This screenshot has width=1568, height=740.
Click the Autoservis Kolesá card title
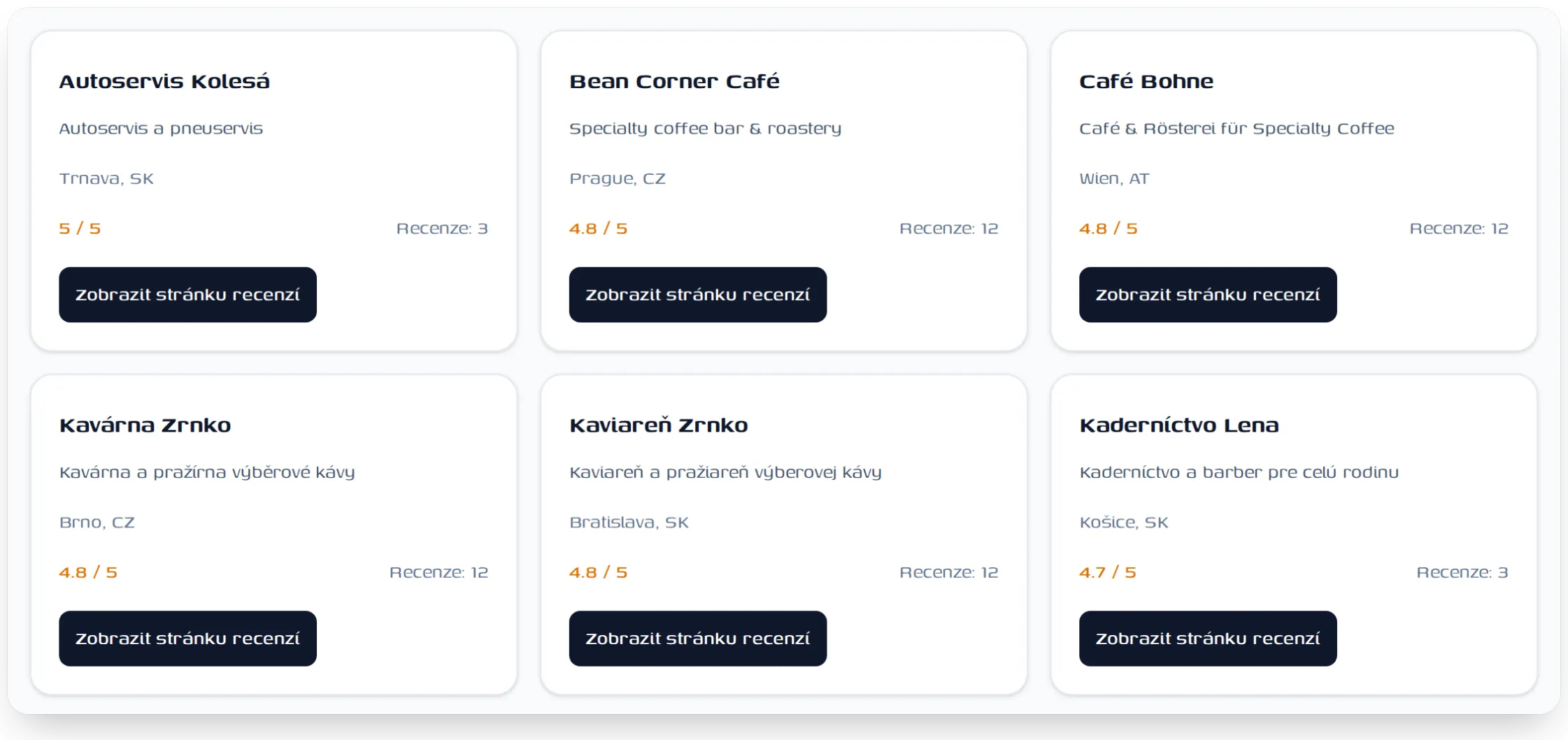pos(164,81)
